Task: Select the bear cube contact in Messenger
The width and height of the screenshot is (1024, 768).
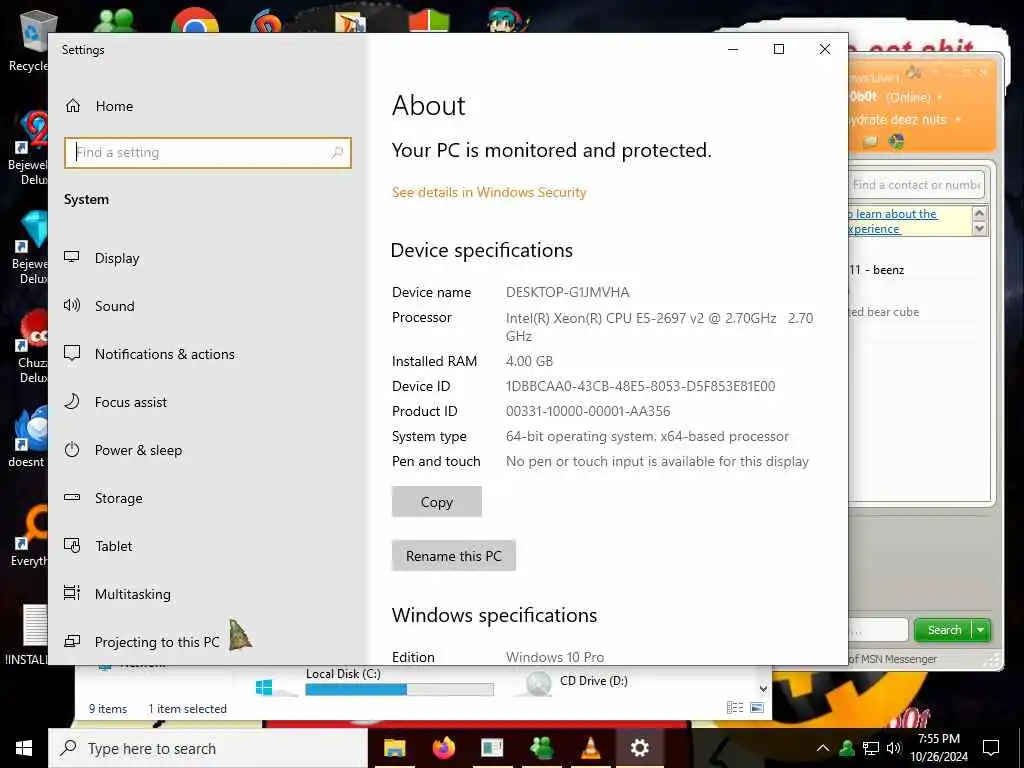Action: pyautogui.click(x=884, y=312)
